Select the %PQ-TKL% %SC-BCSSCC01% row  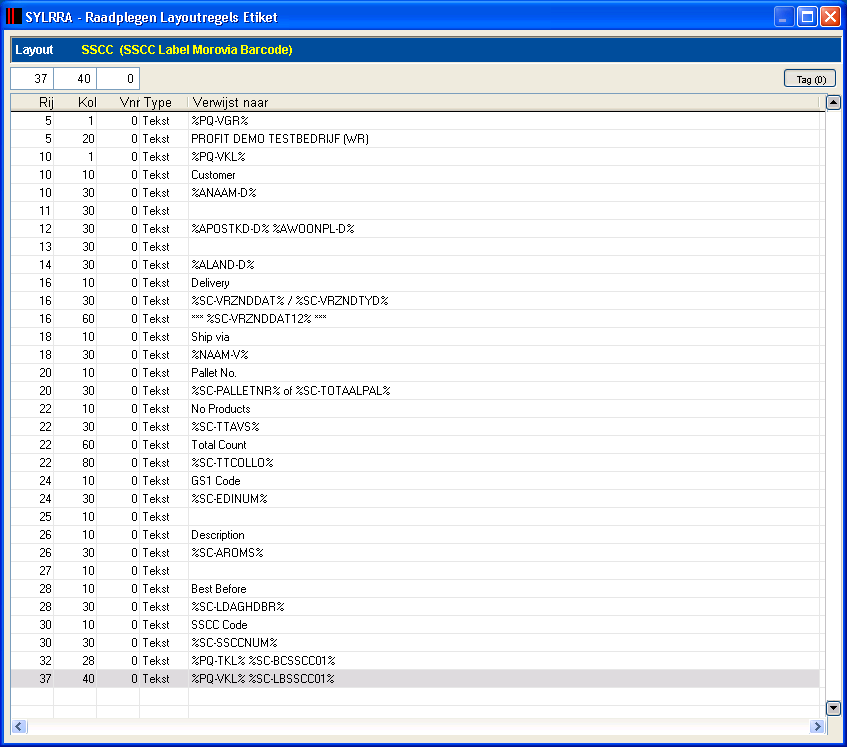(x=415, y=661)
